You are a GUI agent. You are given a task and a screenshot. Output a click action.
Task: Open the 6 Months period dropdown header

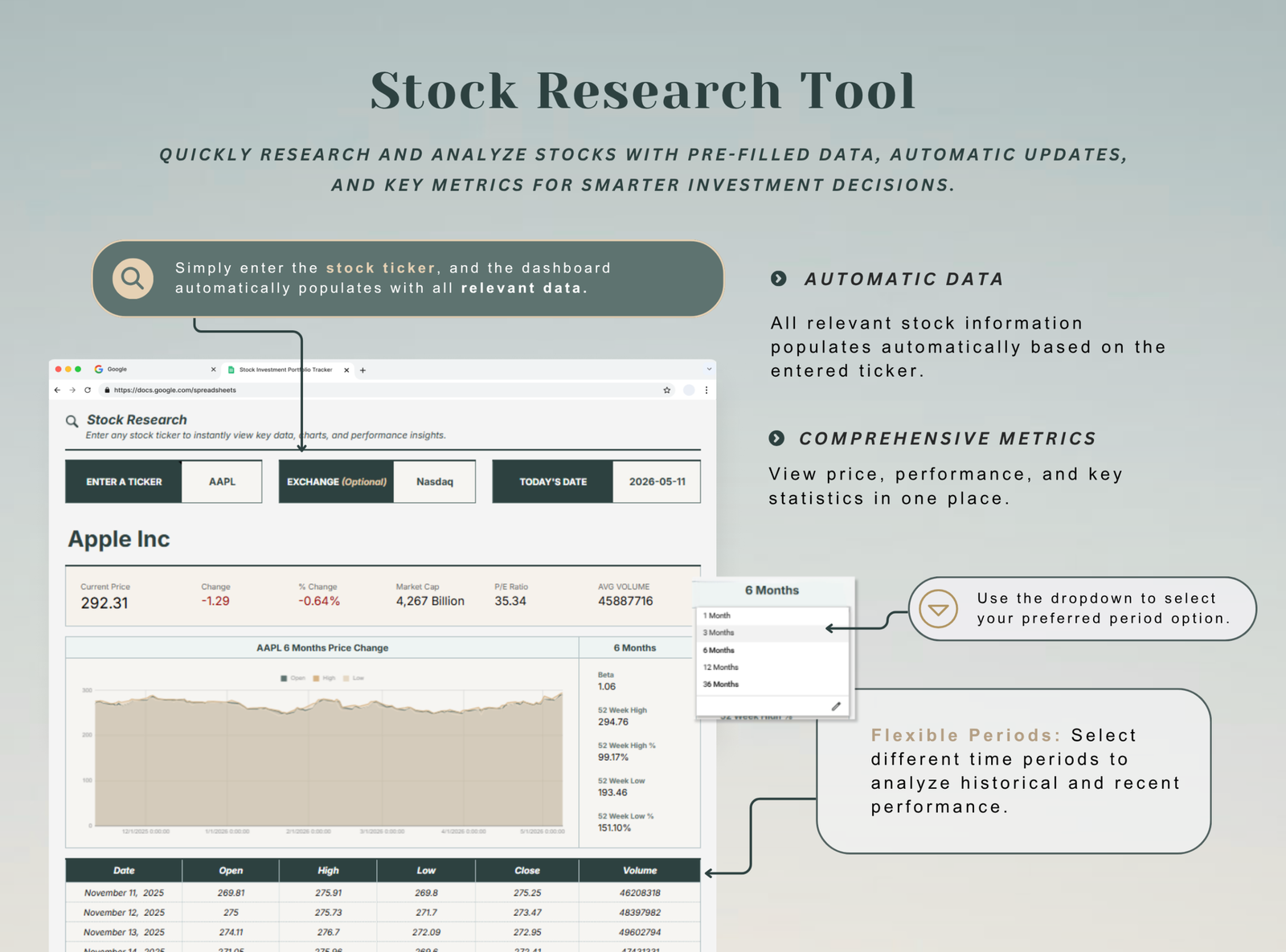point(772,590)
